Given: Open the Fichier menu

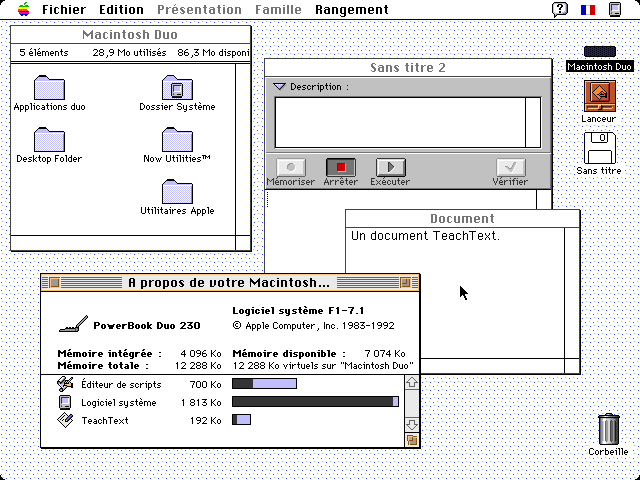Looking at the screenshot, I should point(64,9).
